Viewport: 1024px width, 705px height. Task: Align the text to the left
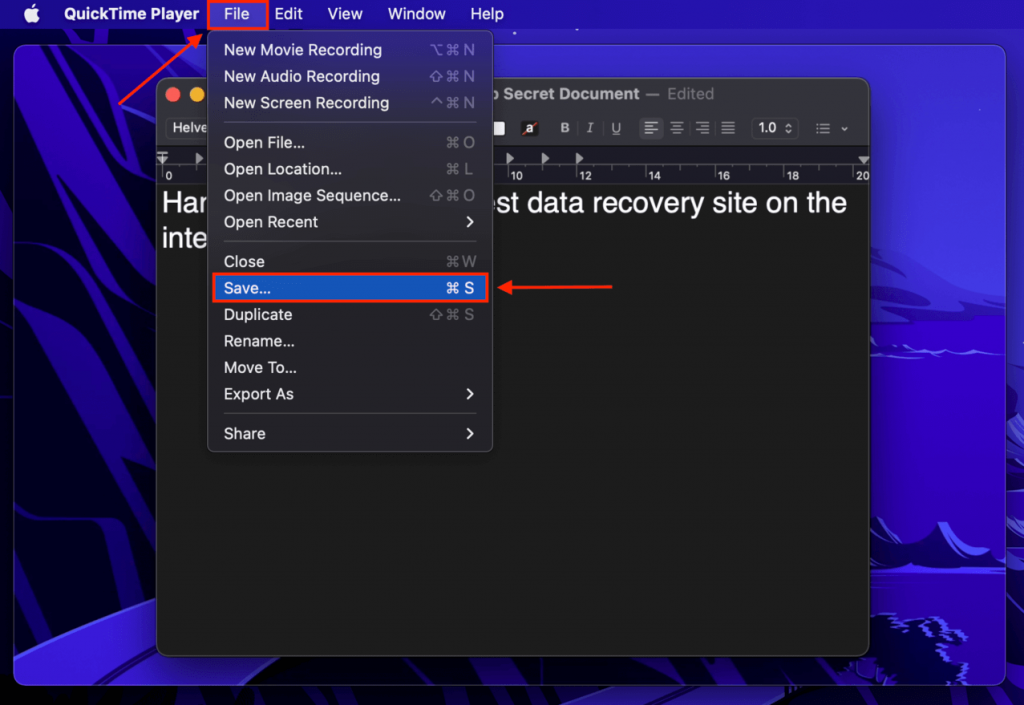coord(652,128)
